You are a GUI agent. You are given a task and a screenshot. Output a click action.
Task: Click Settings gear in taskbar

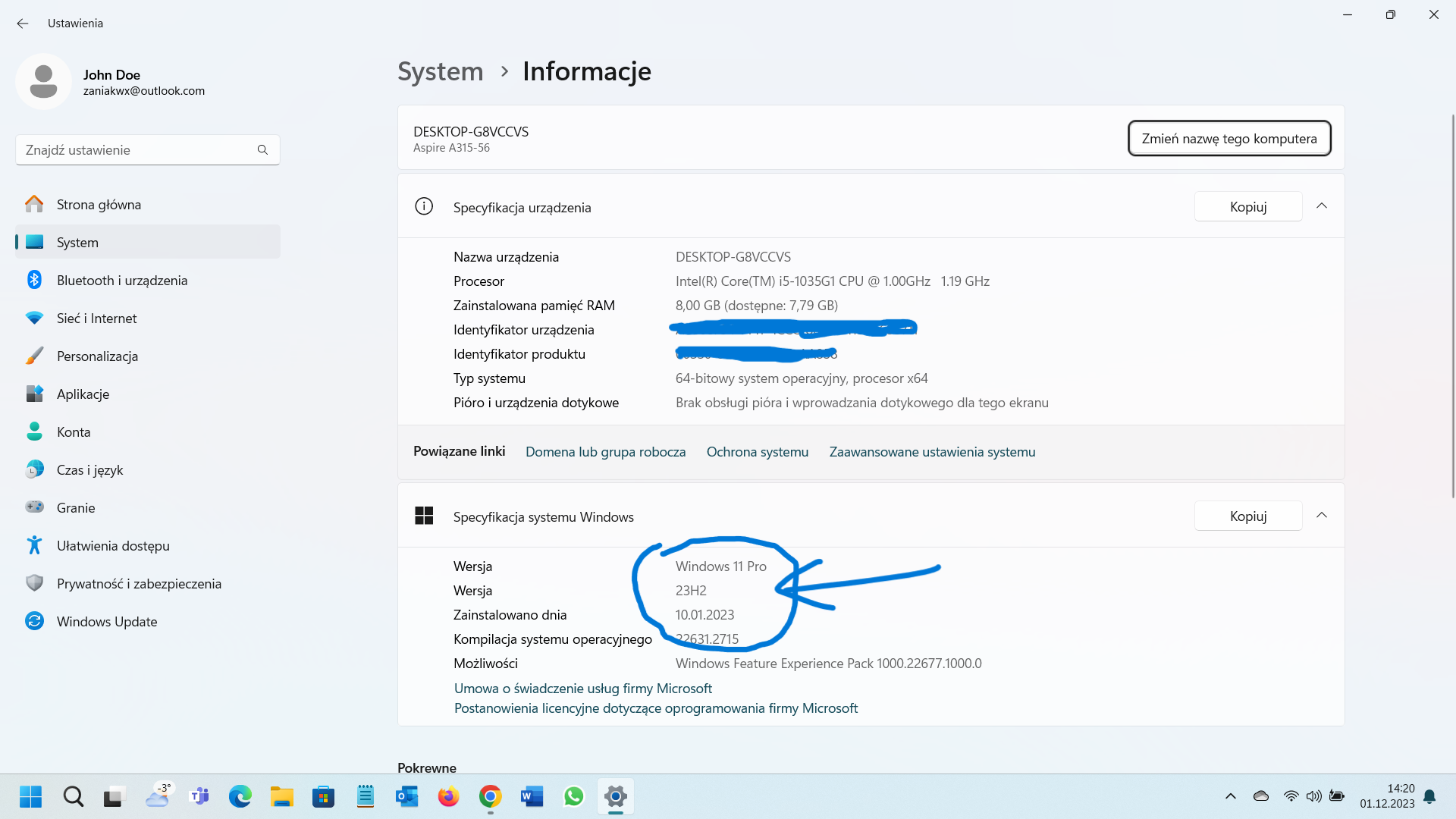[616, 796]
